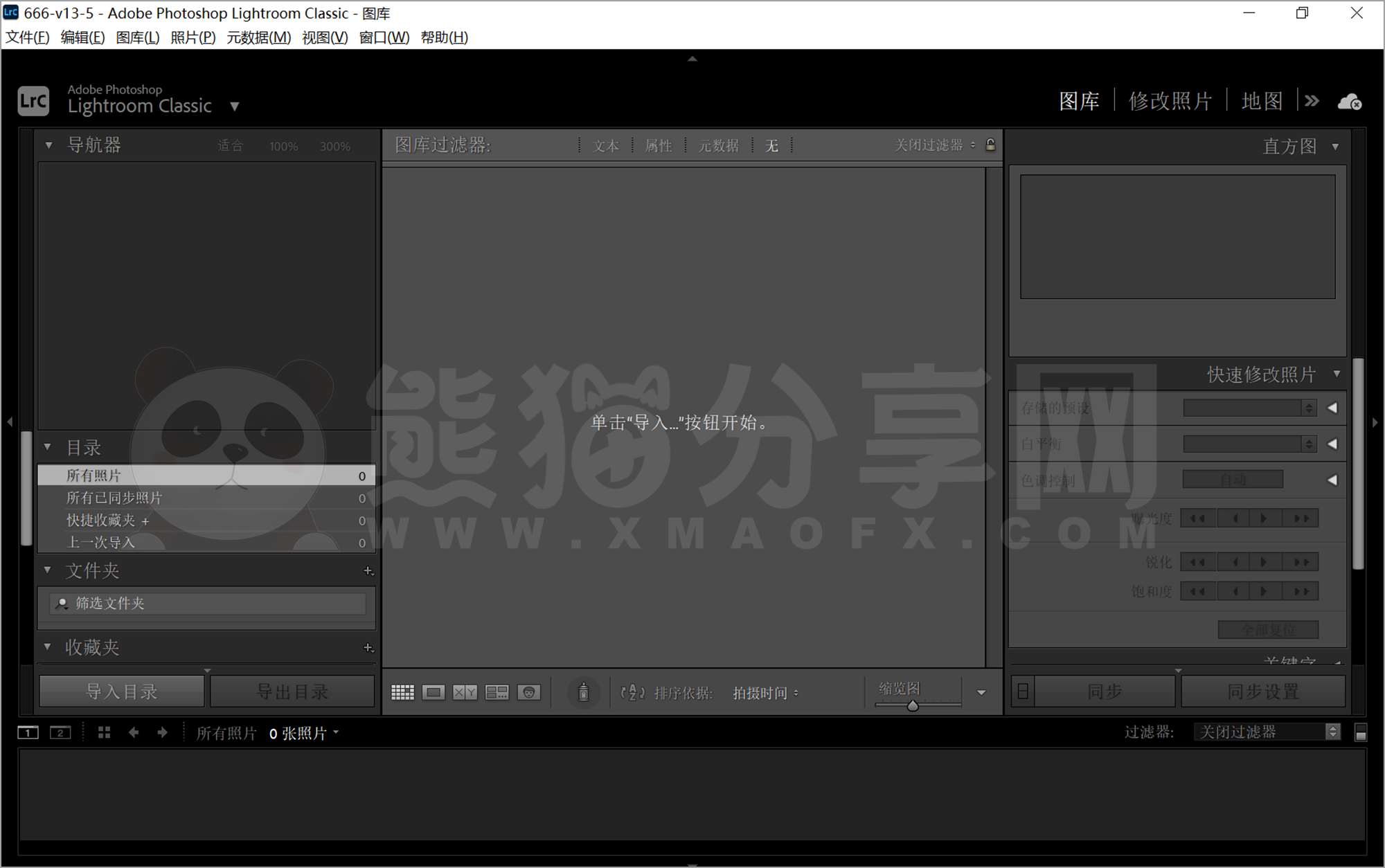The image size is (1385, 868).
Task: Collapse the 导航器 panel disclosure triangle
Action: point(48,145)
